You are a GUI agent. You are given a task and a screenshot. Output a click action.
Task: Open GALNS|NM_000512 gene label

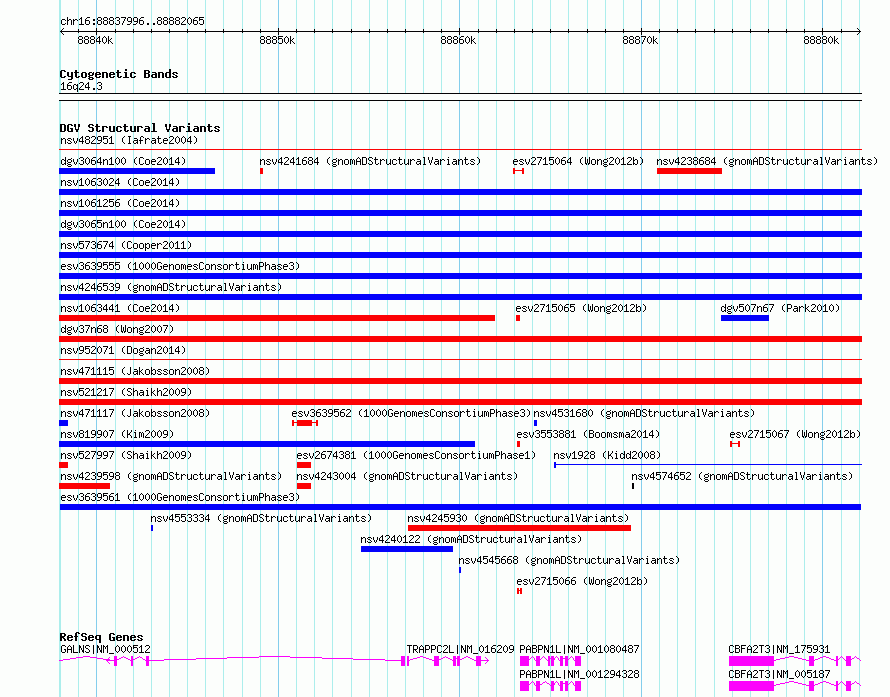coord(105,649)
